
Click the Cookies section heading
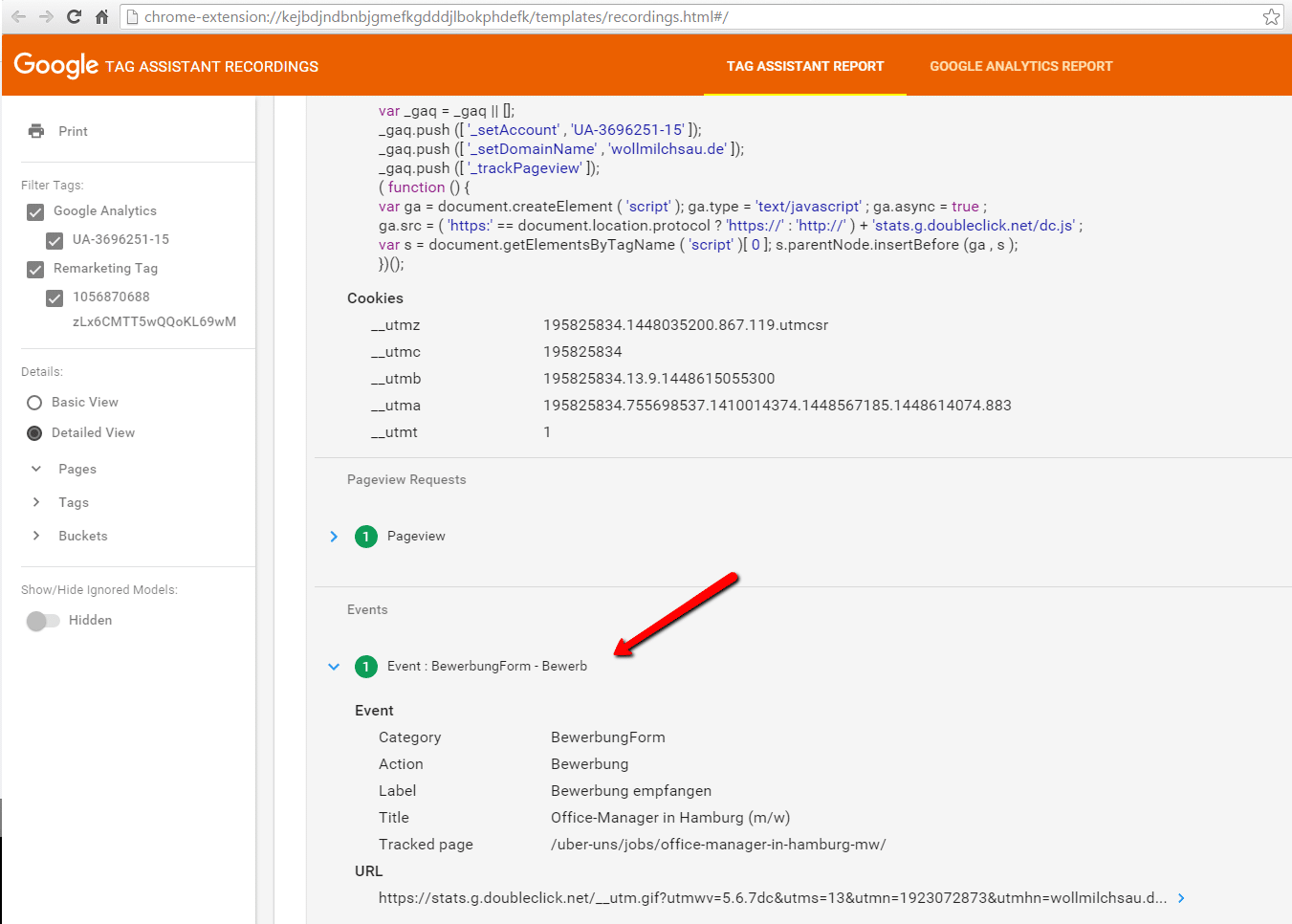pyautogui.click(x=375, y=298)
